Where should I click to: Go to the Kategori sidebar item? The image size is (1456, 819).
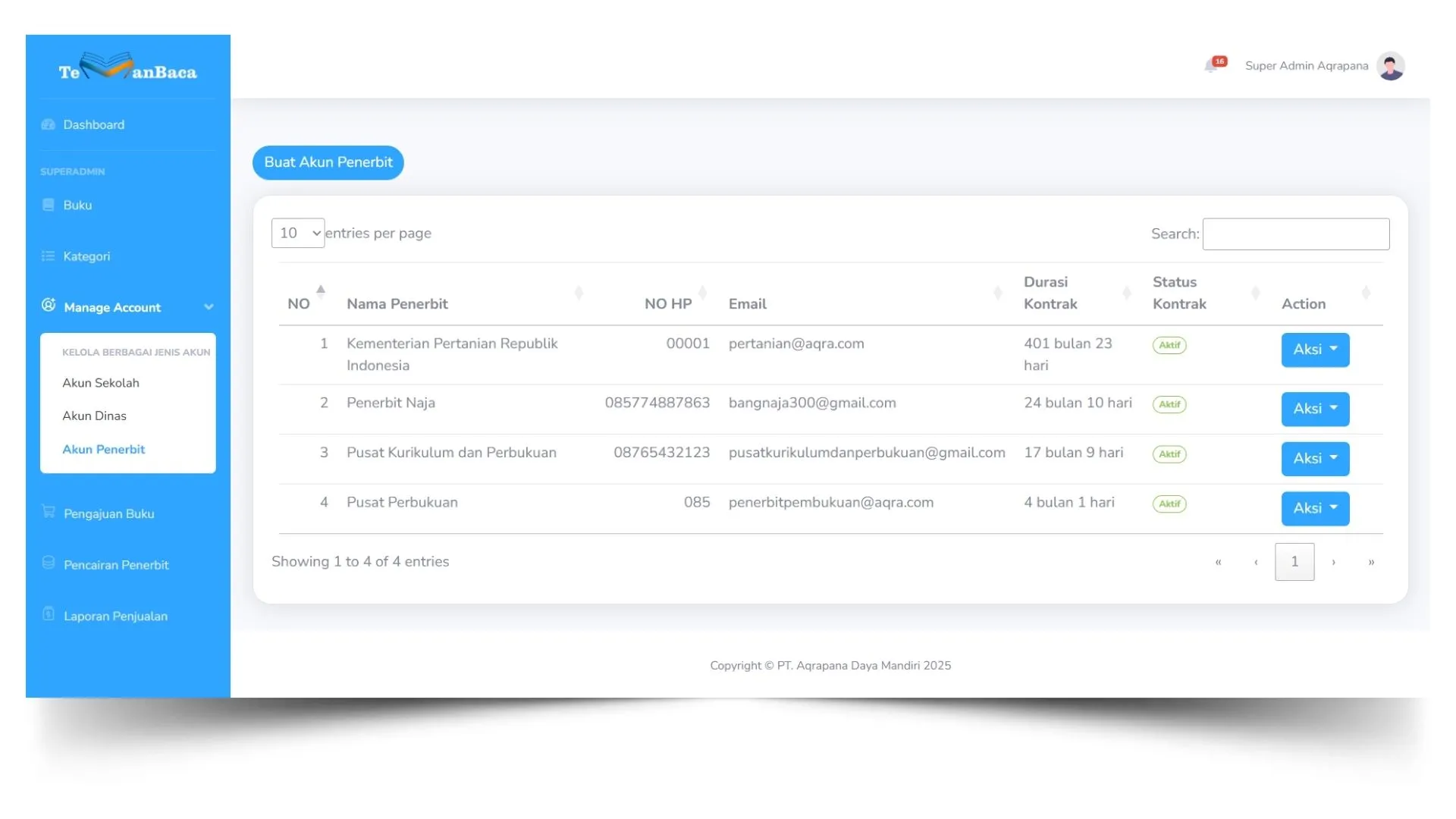[x=86, y=256]
